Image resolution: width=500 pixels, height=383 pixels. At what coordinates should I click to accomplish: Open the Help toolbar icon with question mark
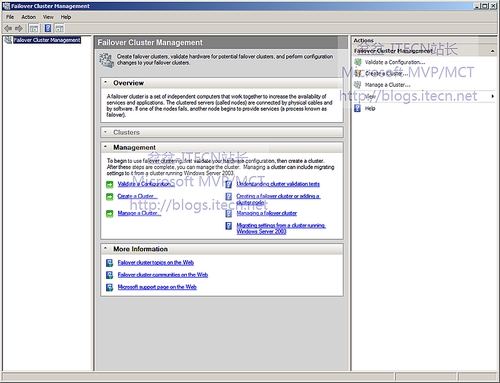(x=48, y=28)
